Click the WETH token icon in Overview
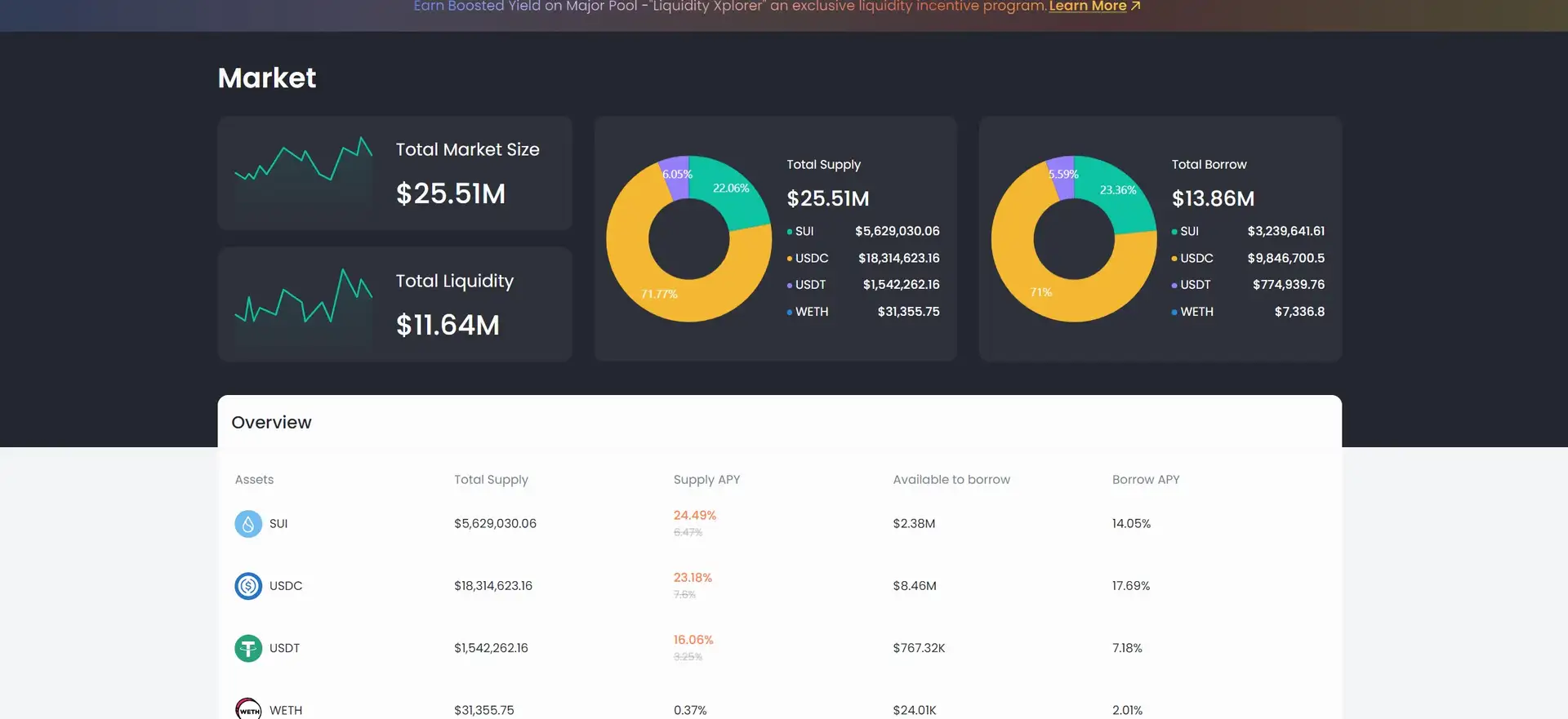The image size is (1568, 719). [248, 708]
